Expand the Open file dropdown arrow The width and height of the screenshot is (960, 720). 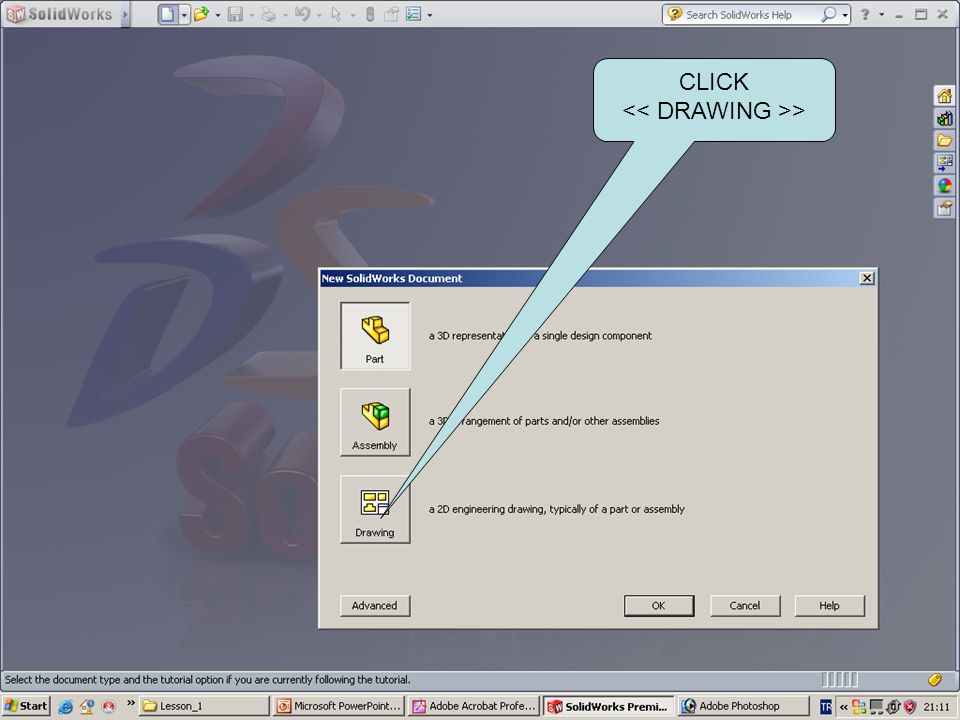pos(217,15)
